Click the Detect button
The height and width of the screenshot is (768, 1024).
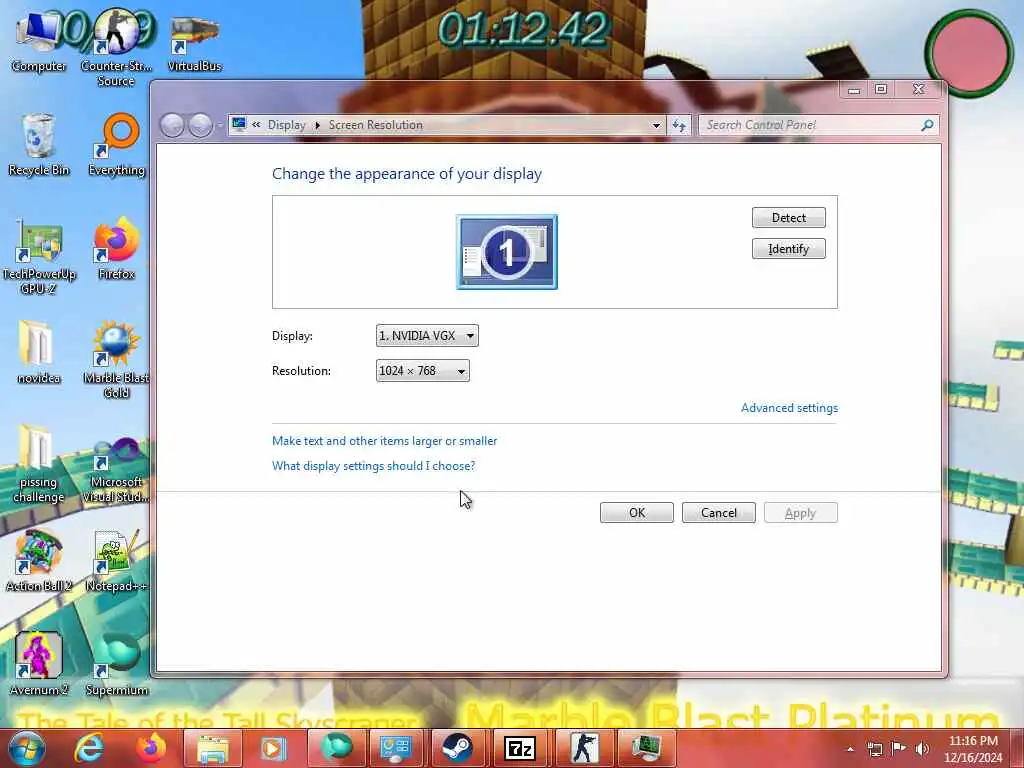[788, 217]
